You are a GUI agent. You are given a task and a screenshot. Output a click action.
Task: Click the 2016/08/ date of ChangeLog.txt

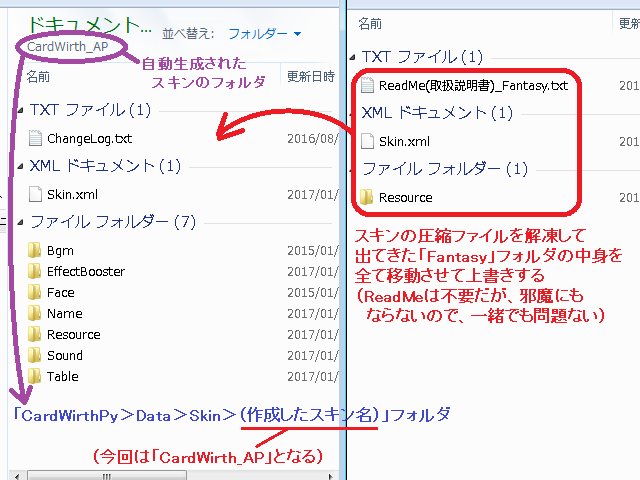(x=313, y=139)
